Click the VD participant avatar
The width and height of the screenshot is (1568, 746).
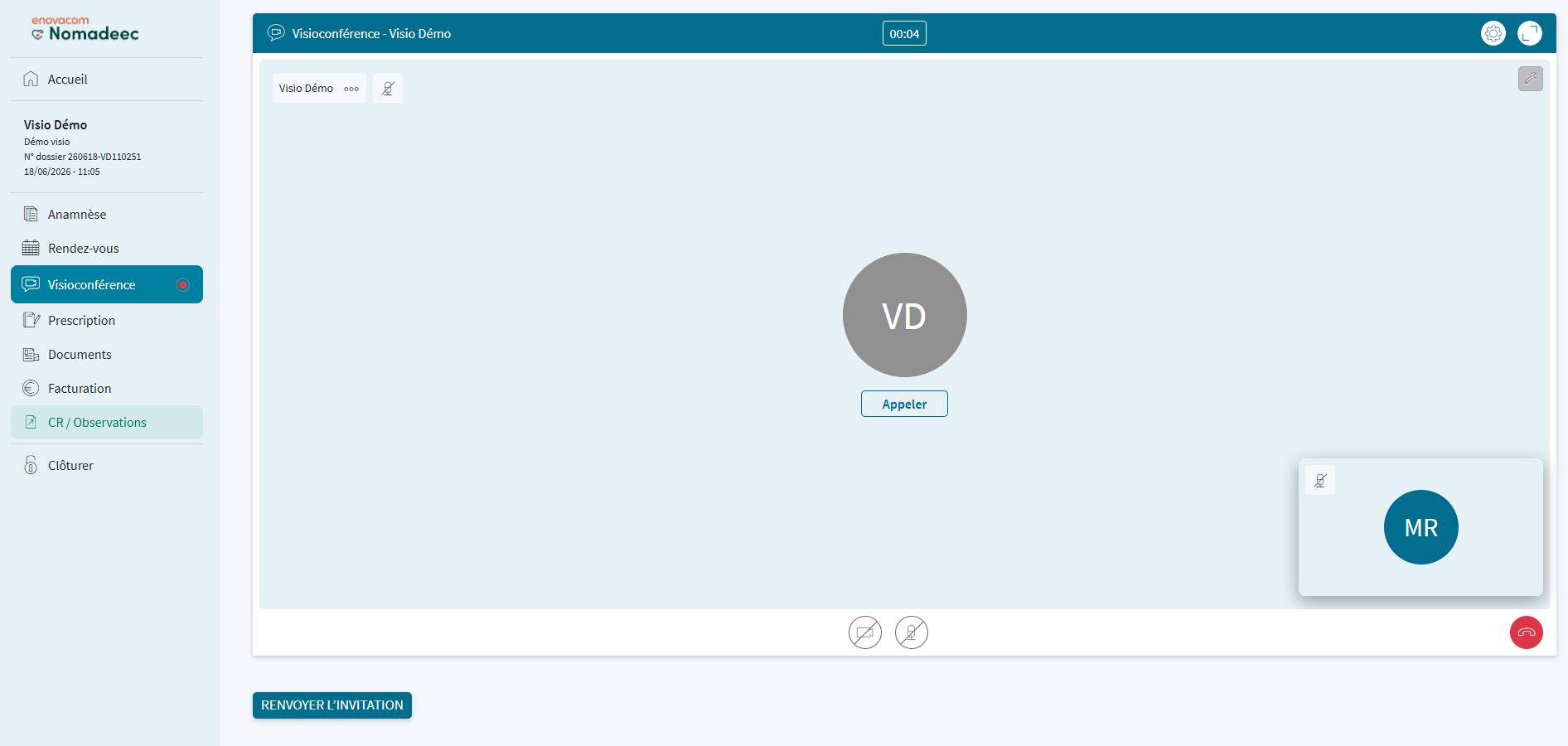pos(904,315)
